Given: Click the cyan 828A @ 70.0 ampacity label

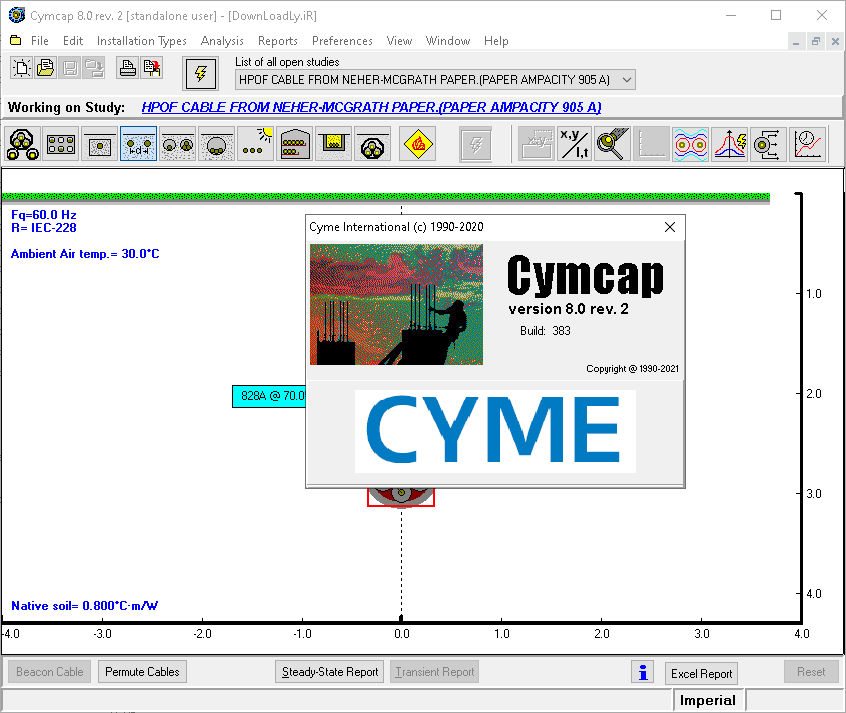Looking at the screenshot, I should tap(269, 396).
